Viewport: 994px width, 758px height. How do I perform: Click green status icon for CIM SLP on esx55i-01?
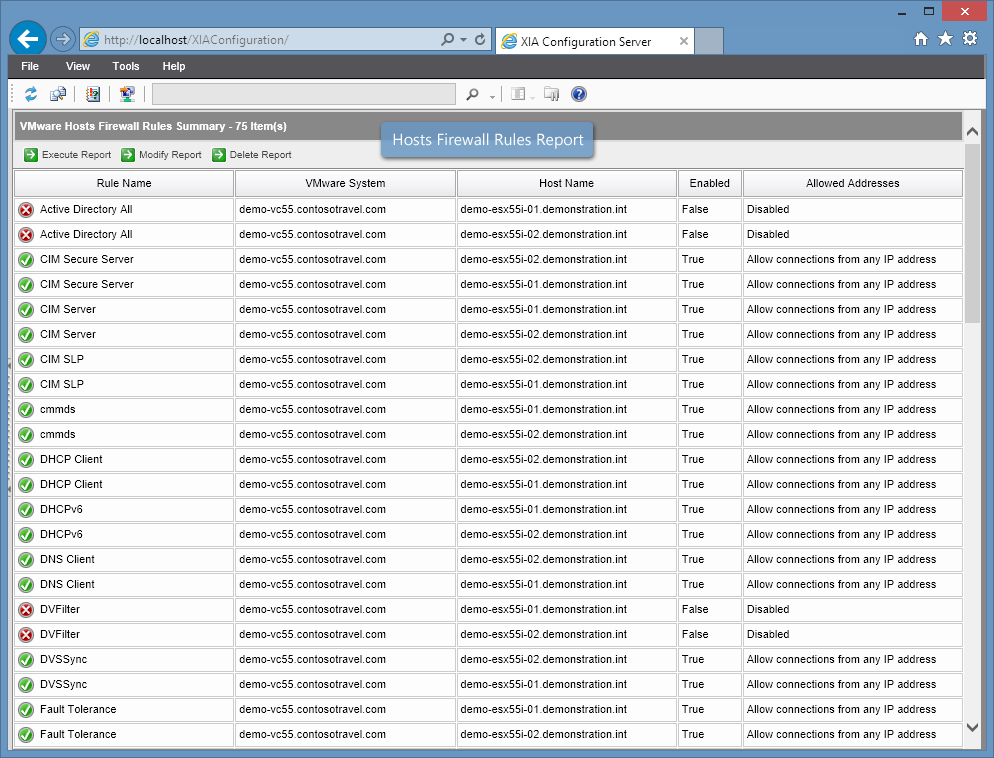click(x=26, y=385)
